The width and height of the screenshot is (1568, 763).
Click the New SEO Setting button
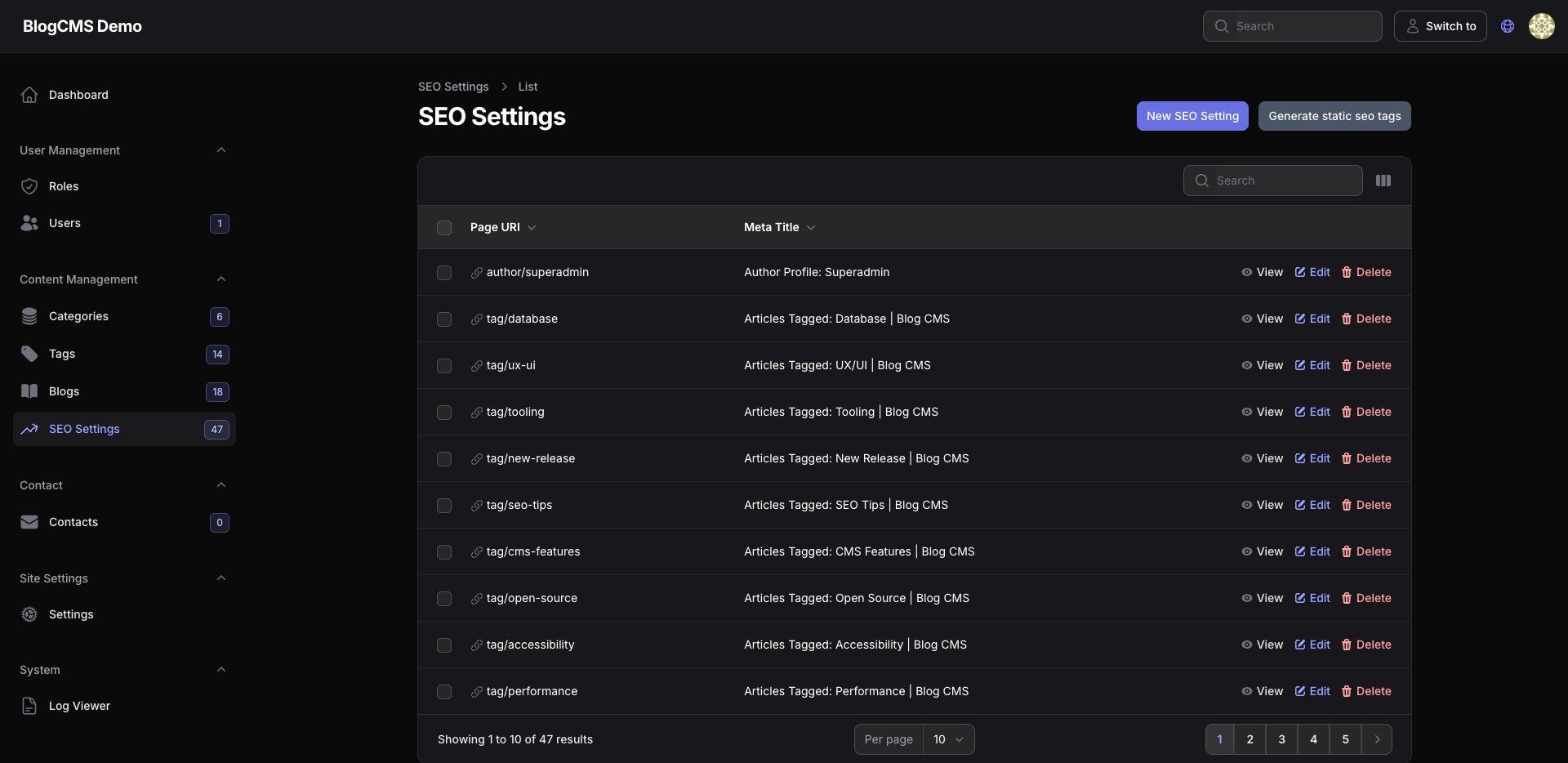(1192, 116)
